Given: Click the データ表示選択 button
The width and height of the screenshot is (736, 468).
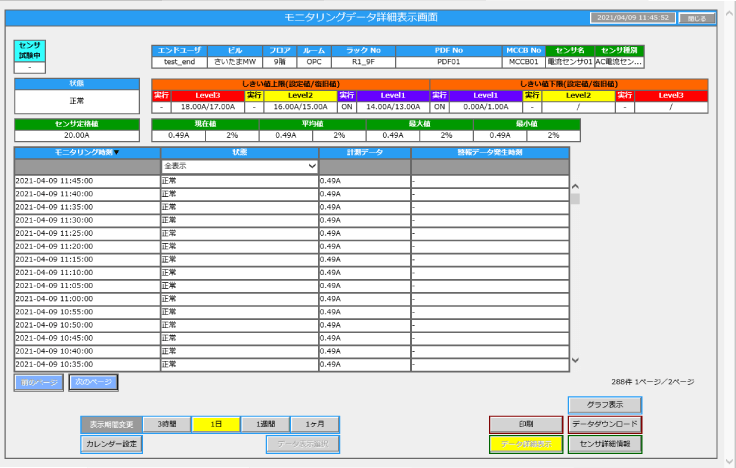Looking at the screenshot, I should (303, 444).
